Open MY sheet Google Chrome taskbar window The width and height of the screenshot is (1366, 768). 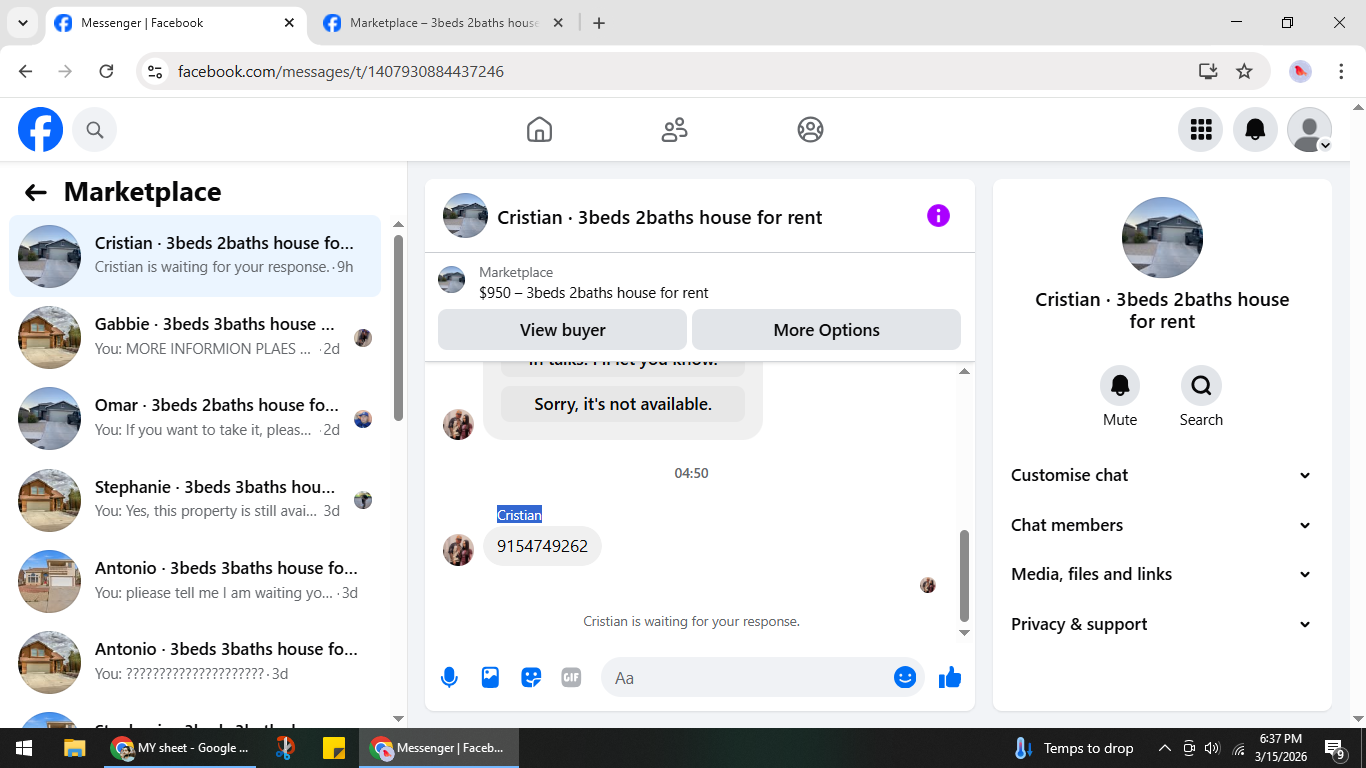[x=181, y=748]
